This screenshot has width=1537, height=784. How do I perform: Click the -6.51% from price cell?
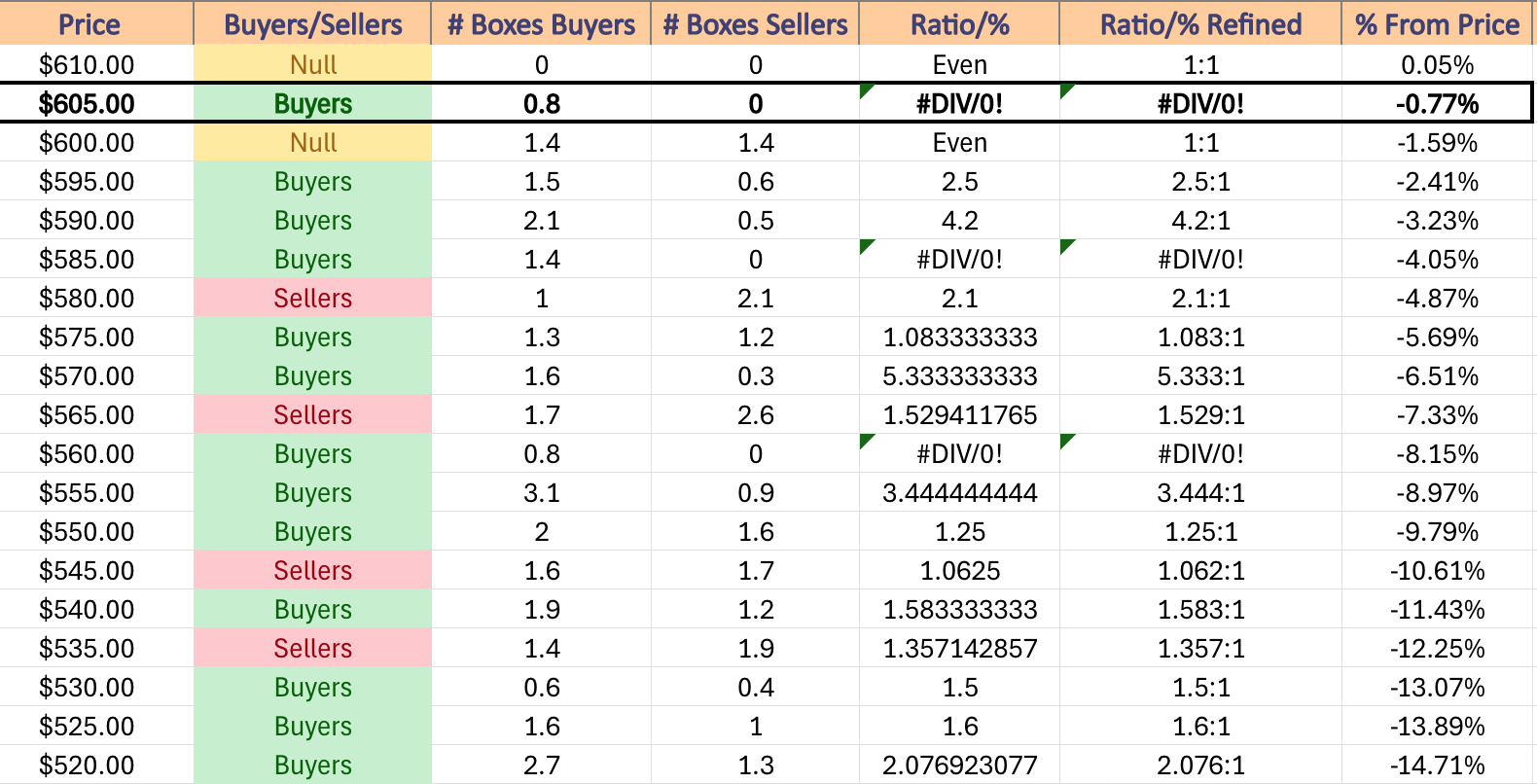pyautogui.click(x=1437, y=375)
